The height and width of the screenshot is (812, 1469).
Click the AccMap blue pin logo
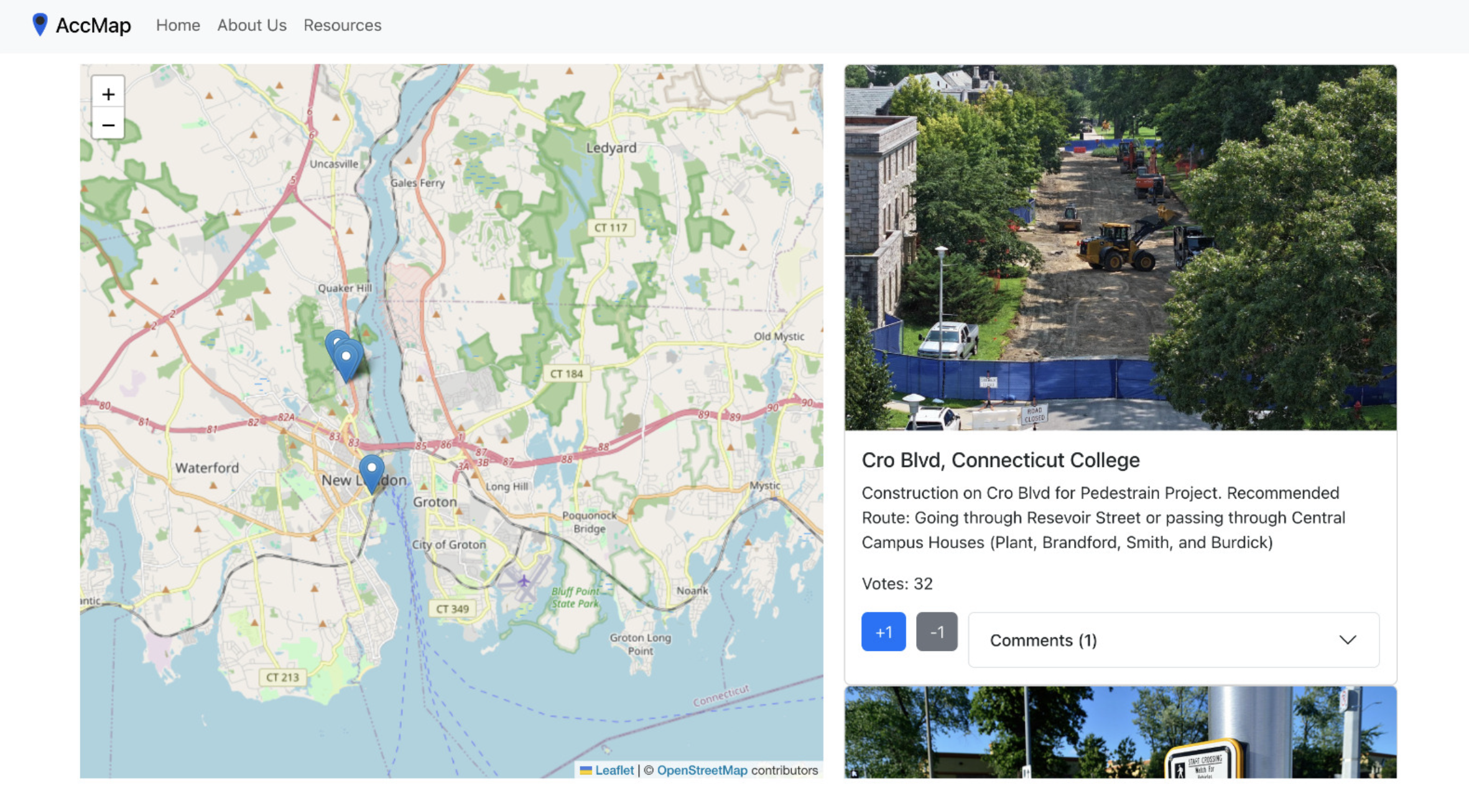pyautogui.click(x=40, y=25)
